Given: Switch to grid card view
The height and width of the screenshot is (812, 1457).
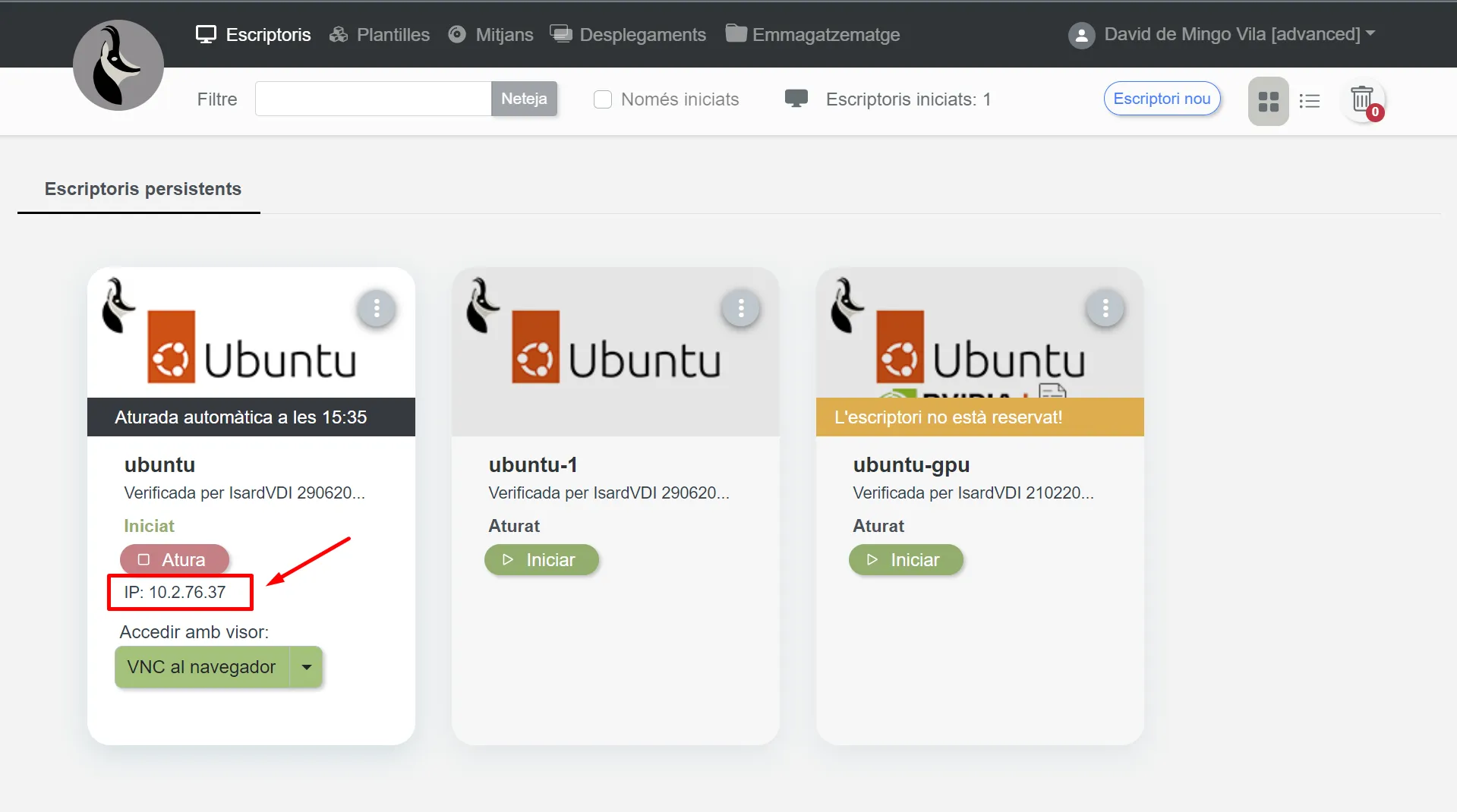Looking at the screenshot, I should 1268,101.
